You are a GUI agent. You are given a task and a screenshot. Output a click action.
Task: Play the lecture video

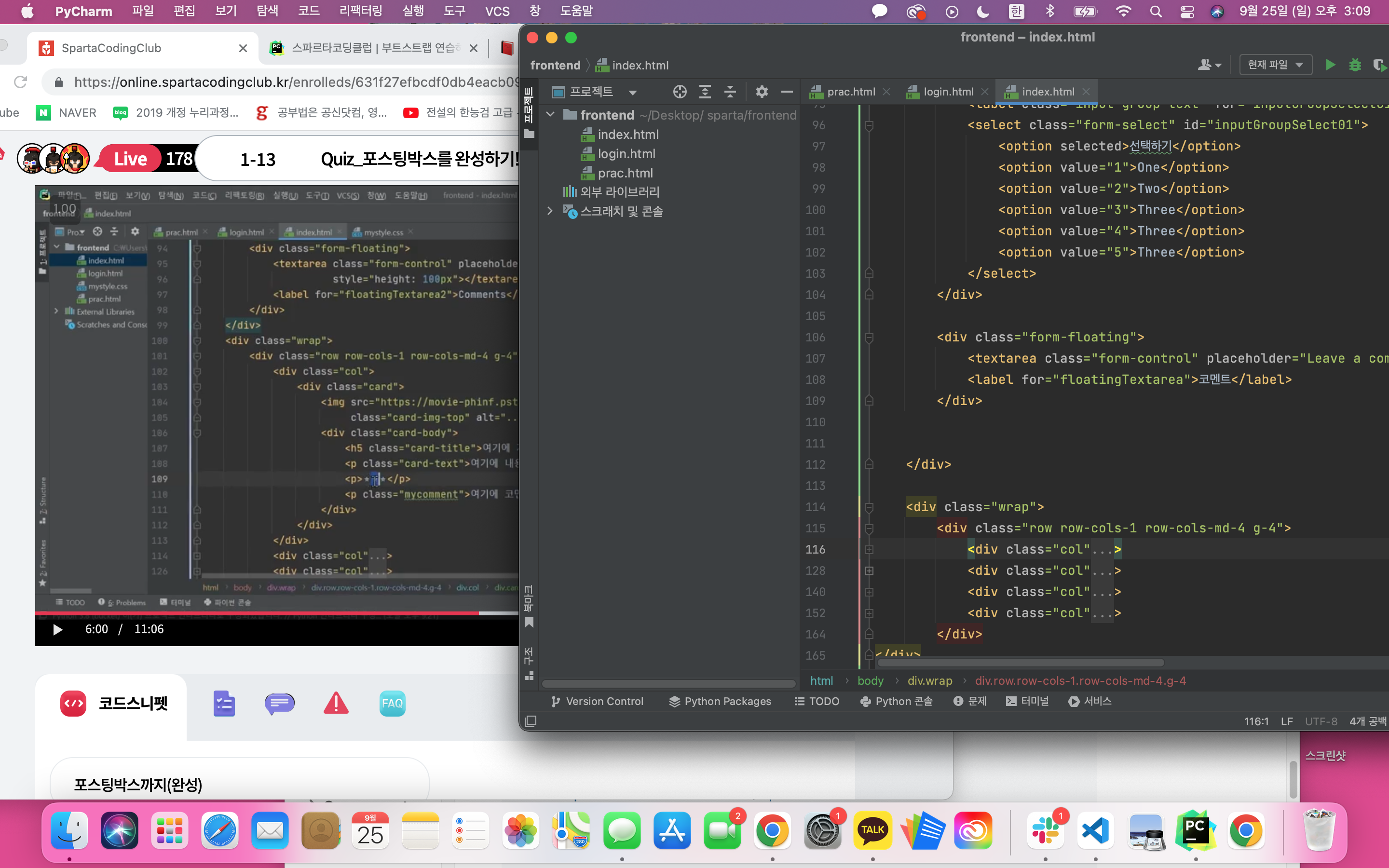[x=57, y=630]
